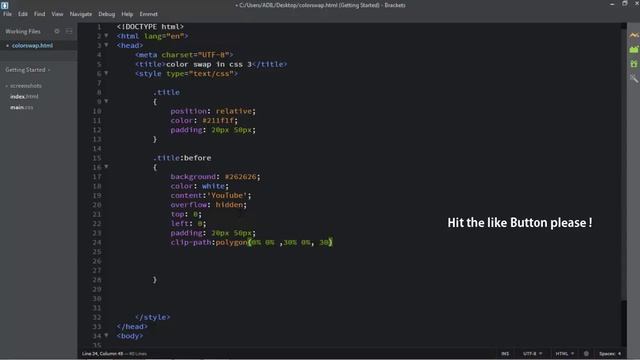
Task: Open the View menu
Action: 57,14
